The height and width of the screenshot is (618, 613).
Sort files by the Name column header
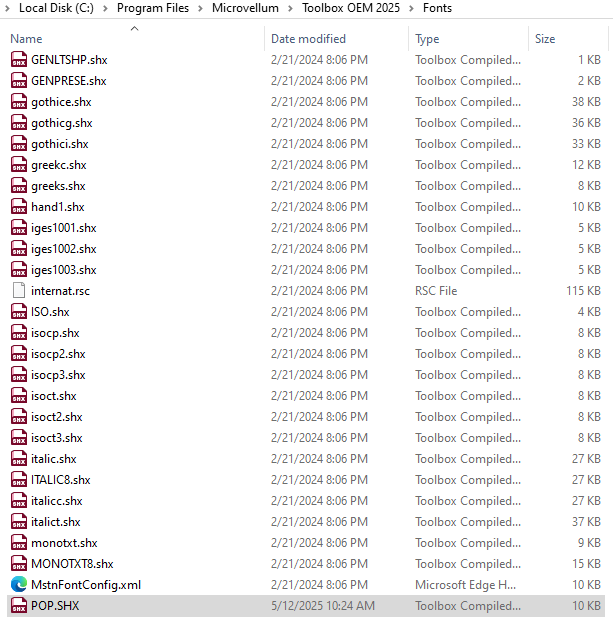coord(27,39)
